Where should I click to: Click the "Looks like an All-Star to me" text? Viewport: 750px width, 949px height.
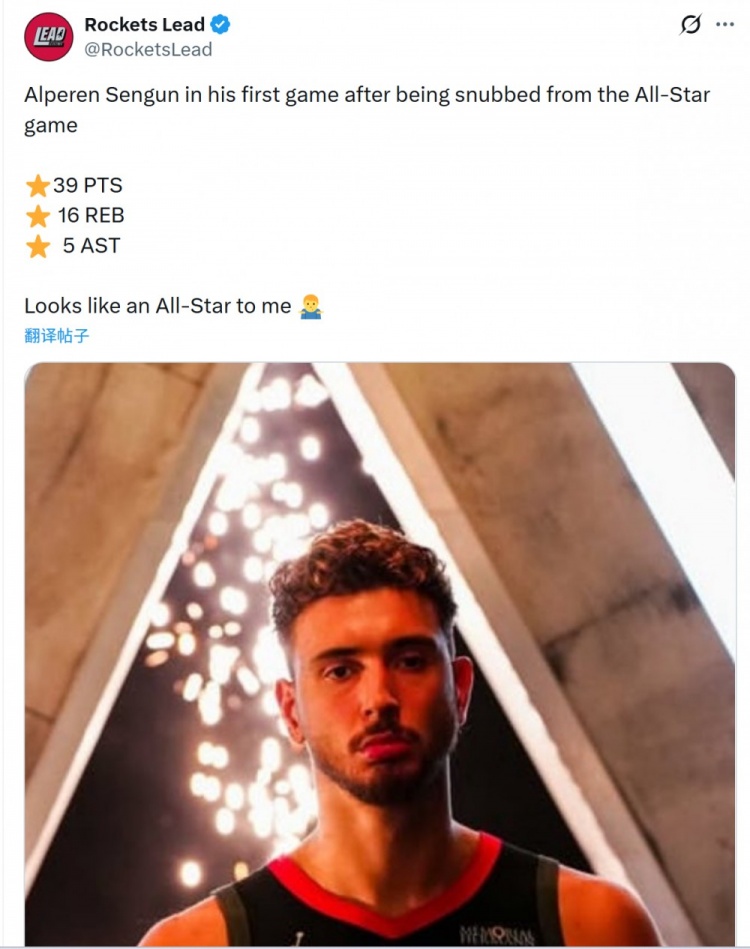158,306
